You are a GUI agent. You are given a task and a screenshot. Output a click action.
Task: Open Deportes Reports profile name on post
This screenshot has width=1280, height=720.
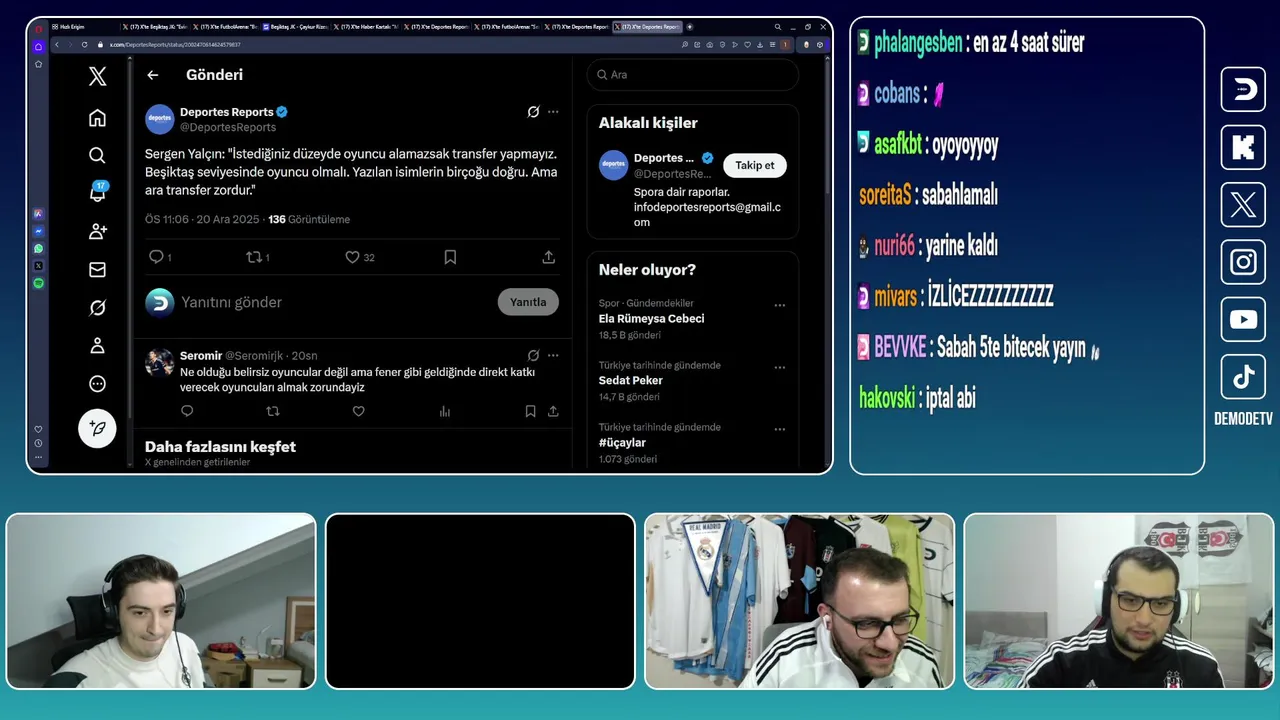226,112
